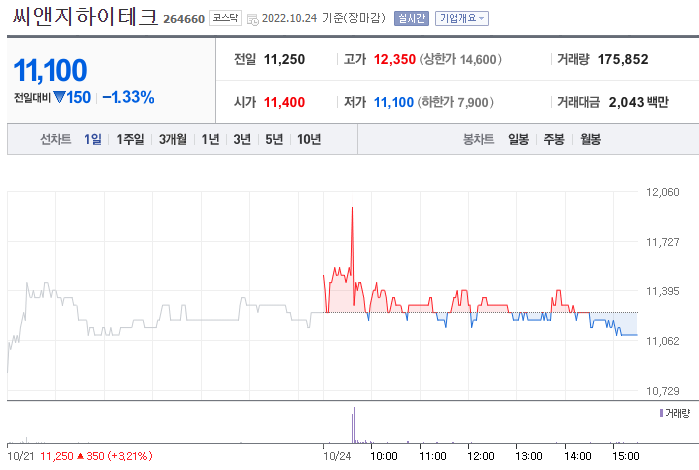This screenshot has width=699, height=470.
Task: Click the 11,062 price axis label
Action: [x=662, y=341]
